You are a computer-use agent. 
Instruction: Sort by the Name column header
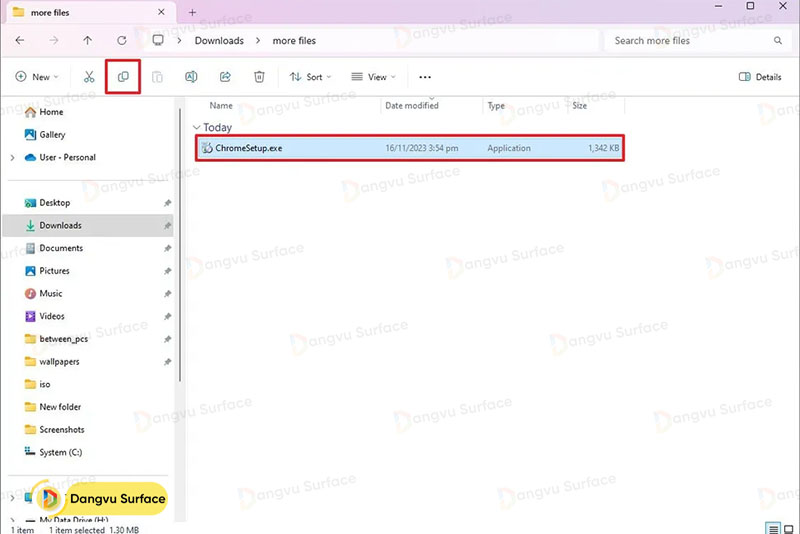click(221, 106)
